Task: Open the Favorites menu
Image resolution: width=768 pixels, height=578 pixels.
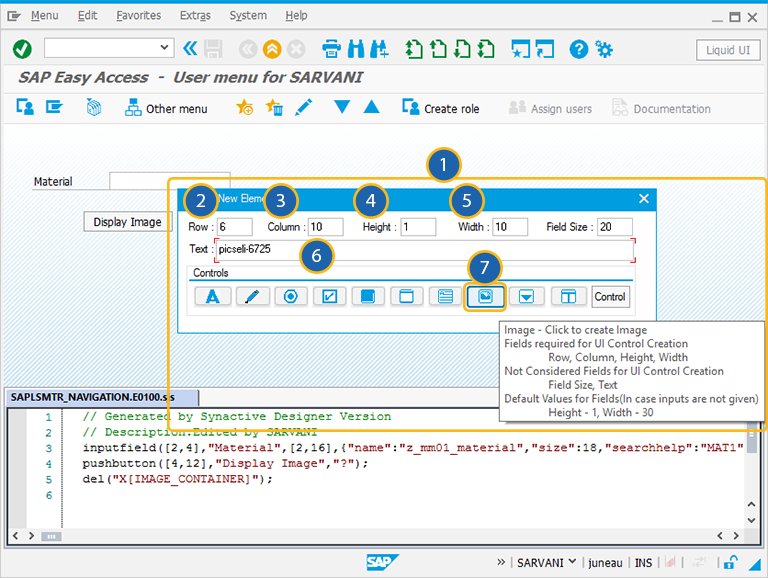Action: 139,16
